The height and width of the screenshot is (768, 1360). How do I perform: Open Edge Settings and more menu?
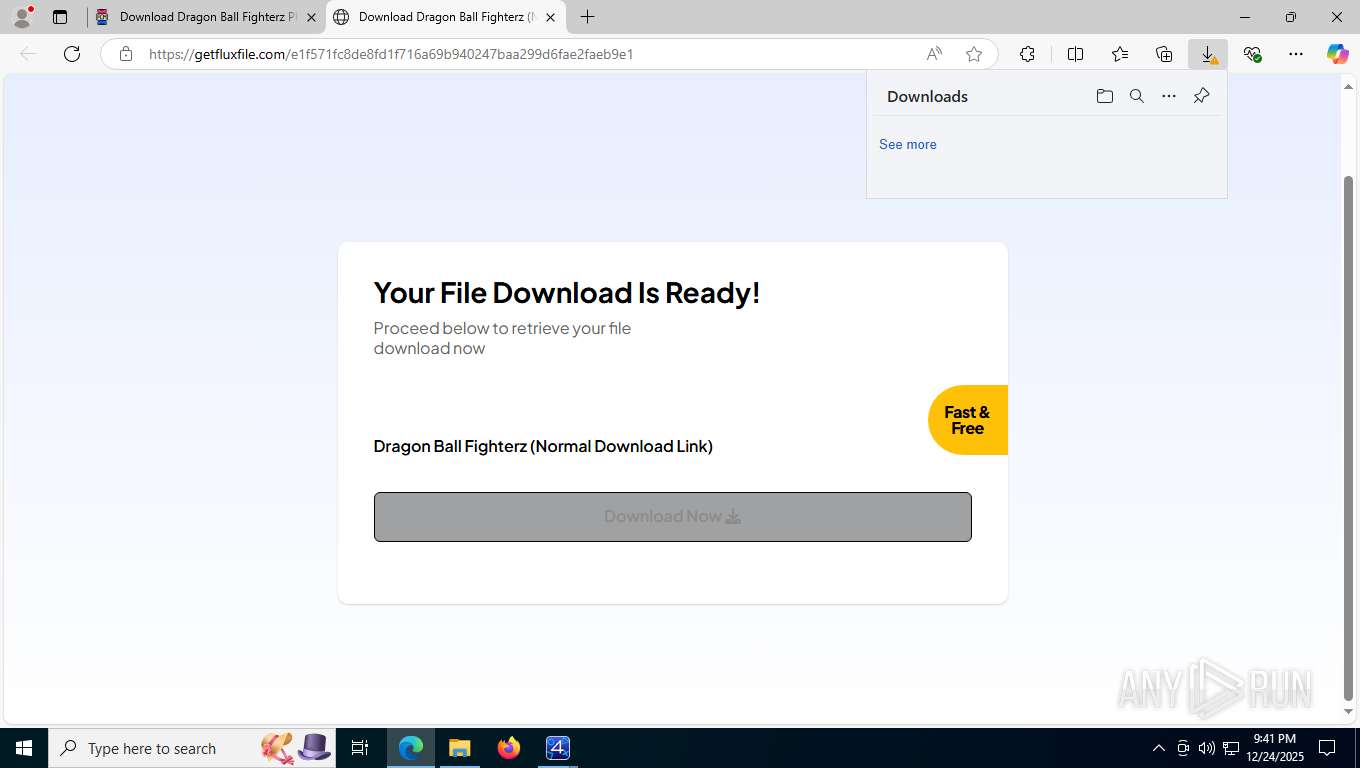(x=1296, y=54)
